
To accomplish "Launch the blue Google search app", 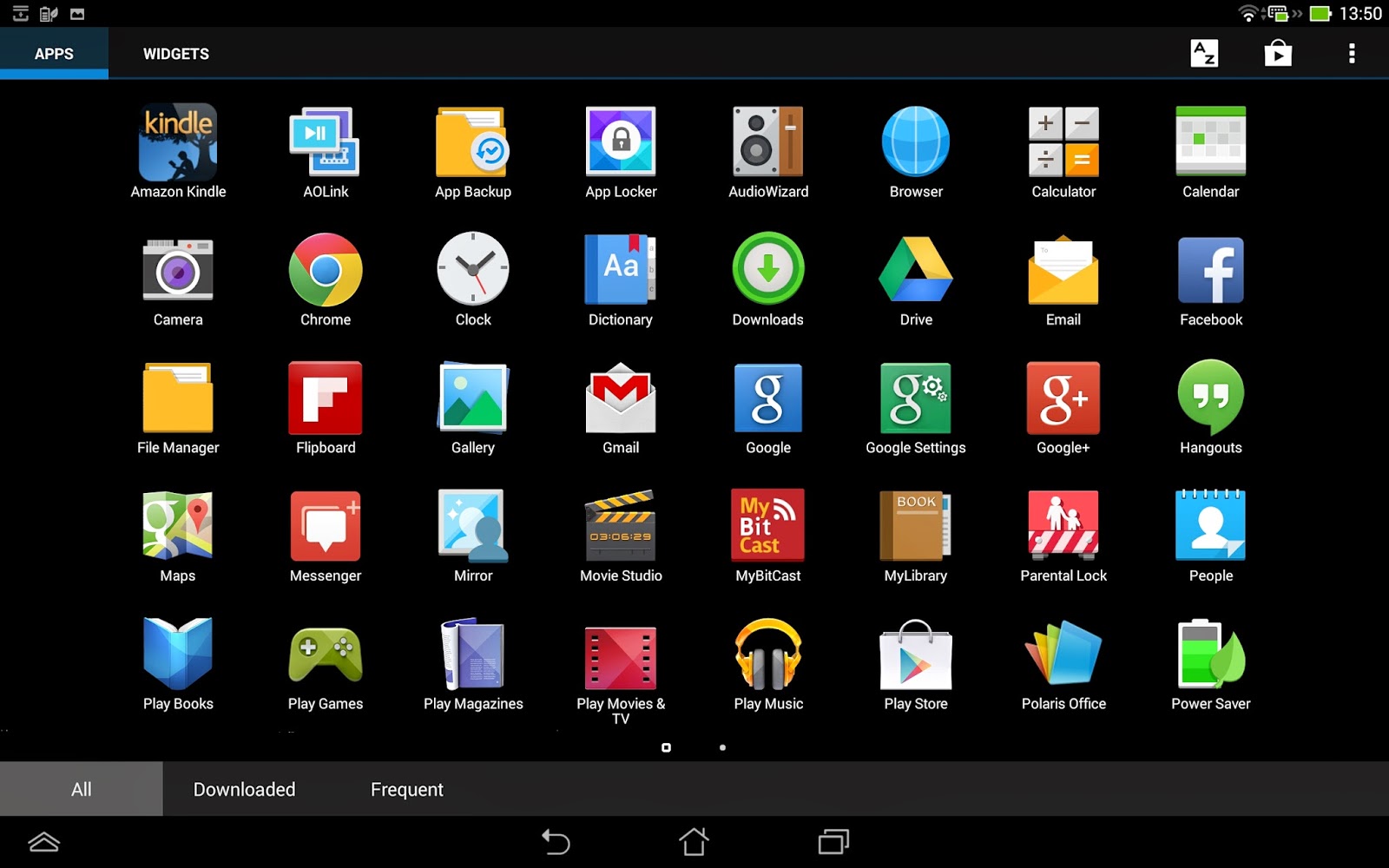I will point(768,408).
